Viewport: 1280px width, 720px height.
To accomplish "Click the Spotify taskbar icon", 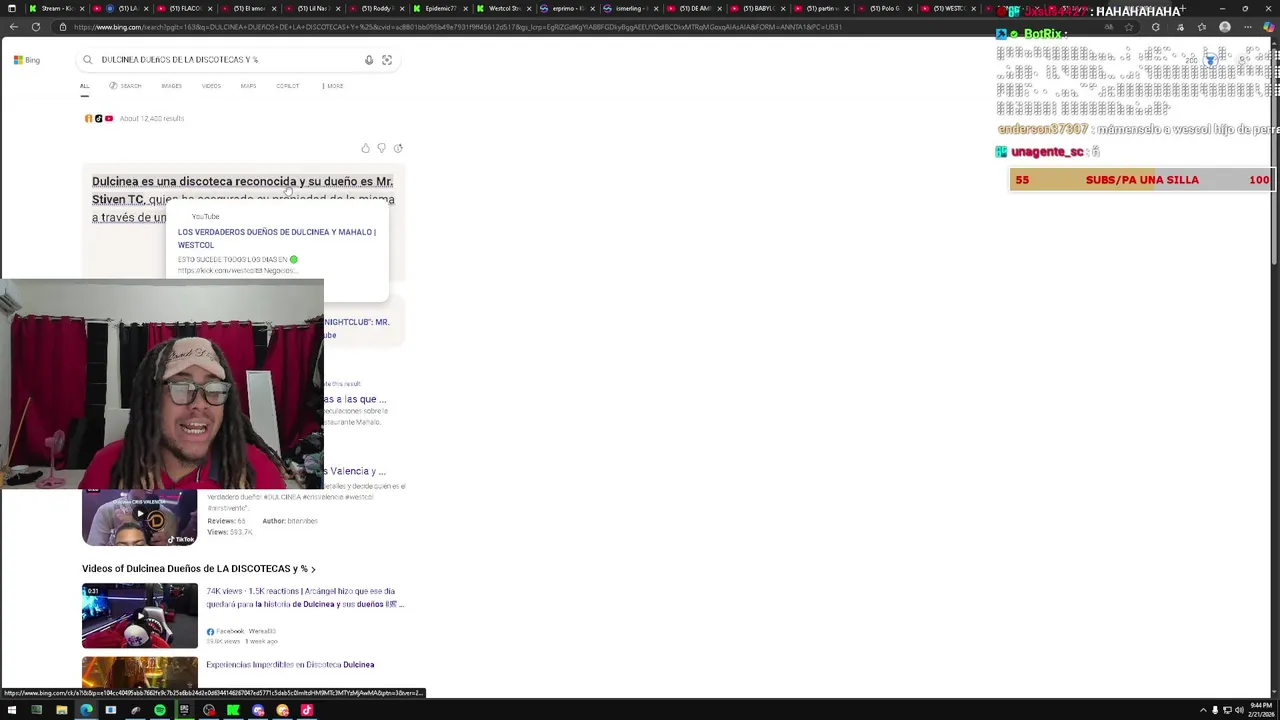I will coord(160,710).
